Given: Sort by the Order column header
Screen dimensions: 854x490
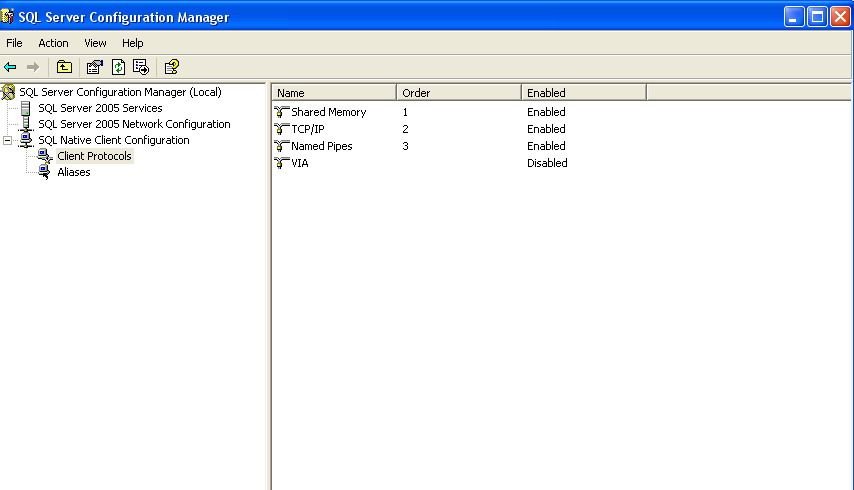Looking at the screenshot, I should click(x=459, y=93).
